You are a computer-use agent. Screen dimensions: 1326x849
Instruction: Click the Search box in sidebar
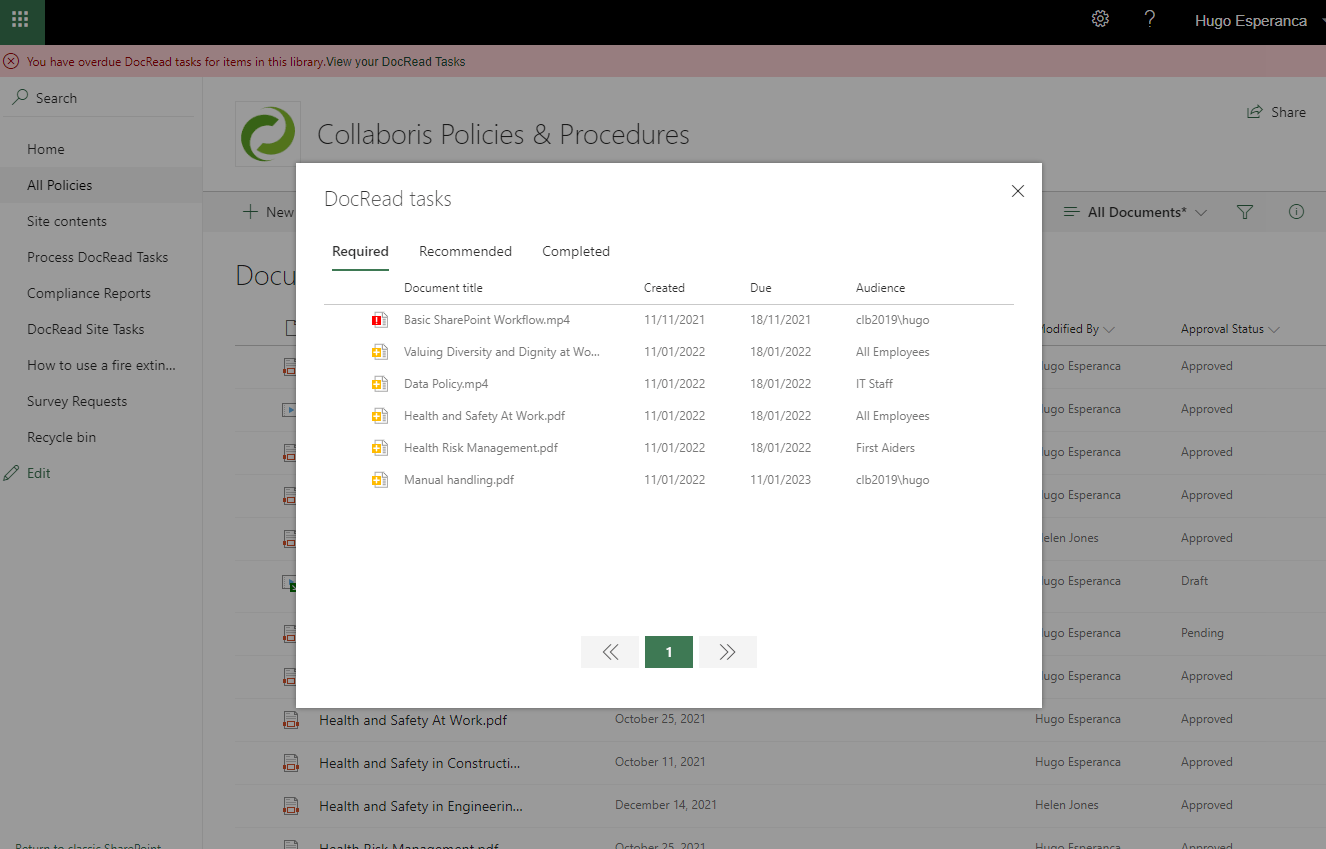[100, 98]
